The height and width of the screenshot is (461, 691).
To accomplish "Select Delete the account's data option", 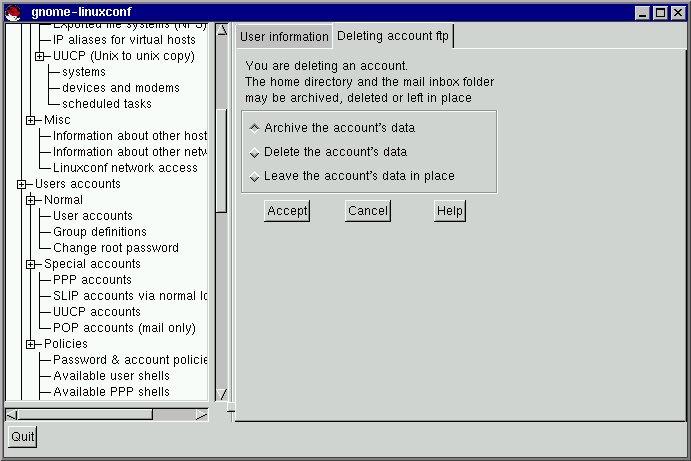I will 254,153.
